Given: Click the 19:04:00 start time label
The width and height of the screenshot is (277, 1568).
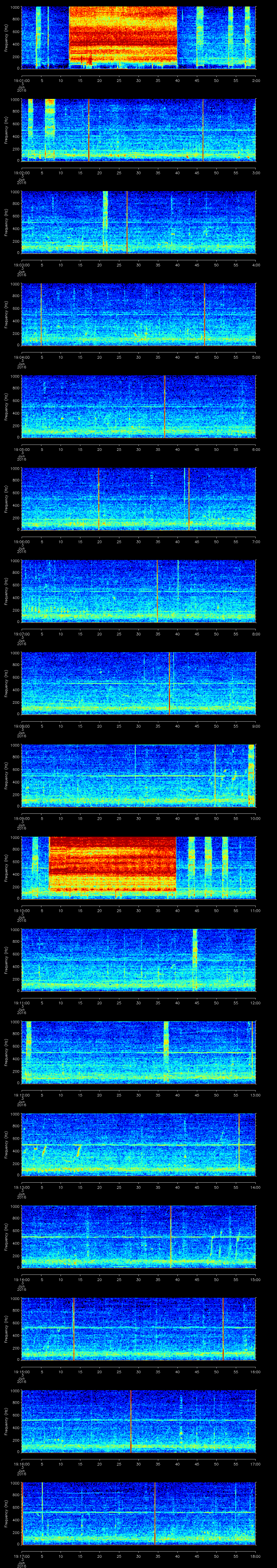Looking at the screenshot, I should pos(21,357).
